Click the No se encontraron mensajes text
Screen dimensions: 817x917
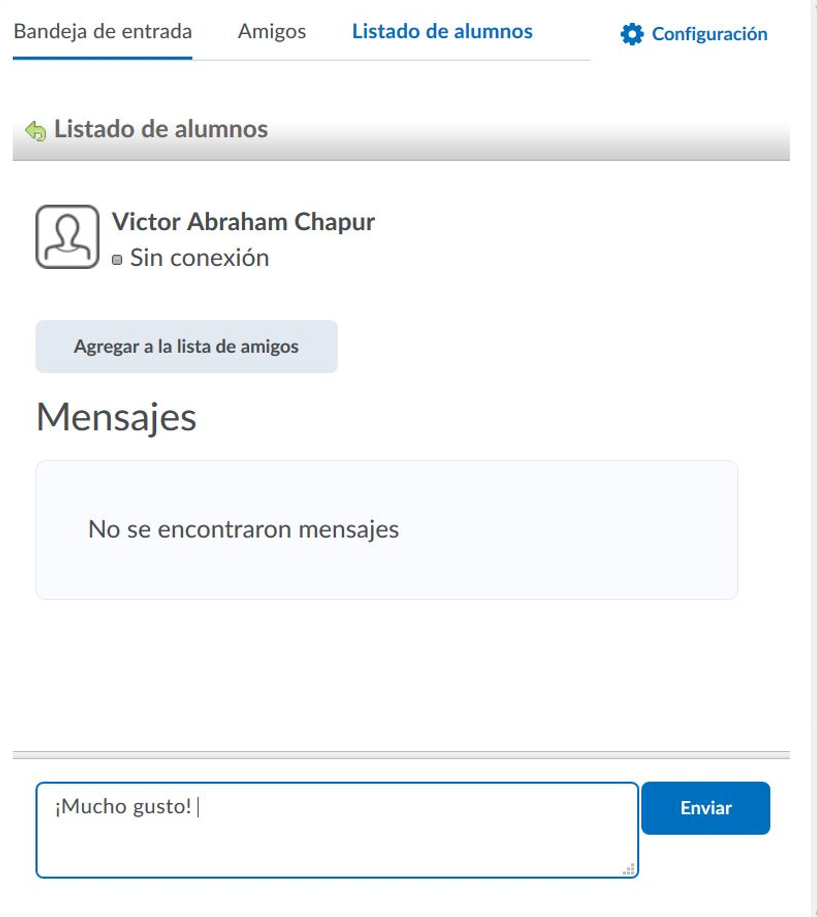[x=243, y=529]
